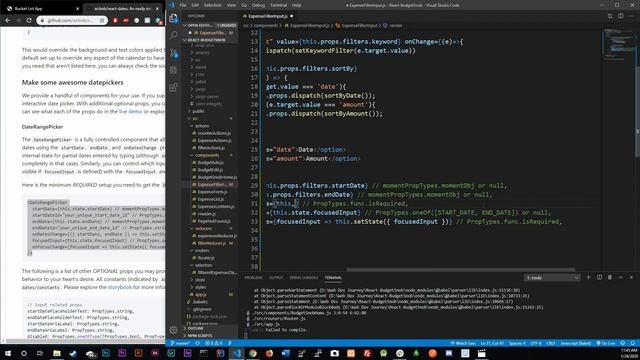The width and height of the screenshot is (640, 360).
Task: Click the editor horizontal scrollbar
Action: 460,269
